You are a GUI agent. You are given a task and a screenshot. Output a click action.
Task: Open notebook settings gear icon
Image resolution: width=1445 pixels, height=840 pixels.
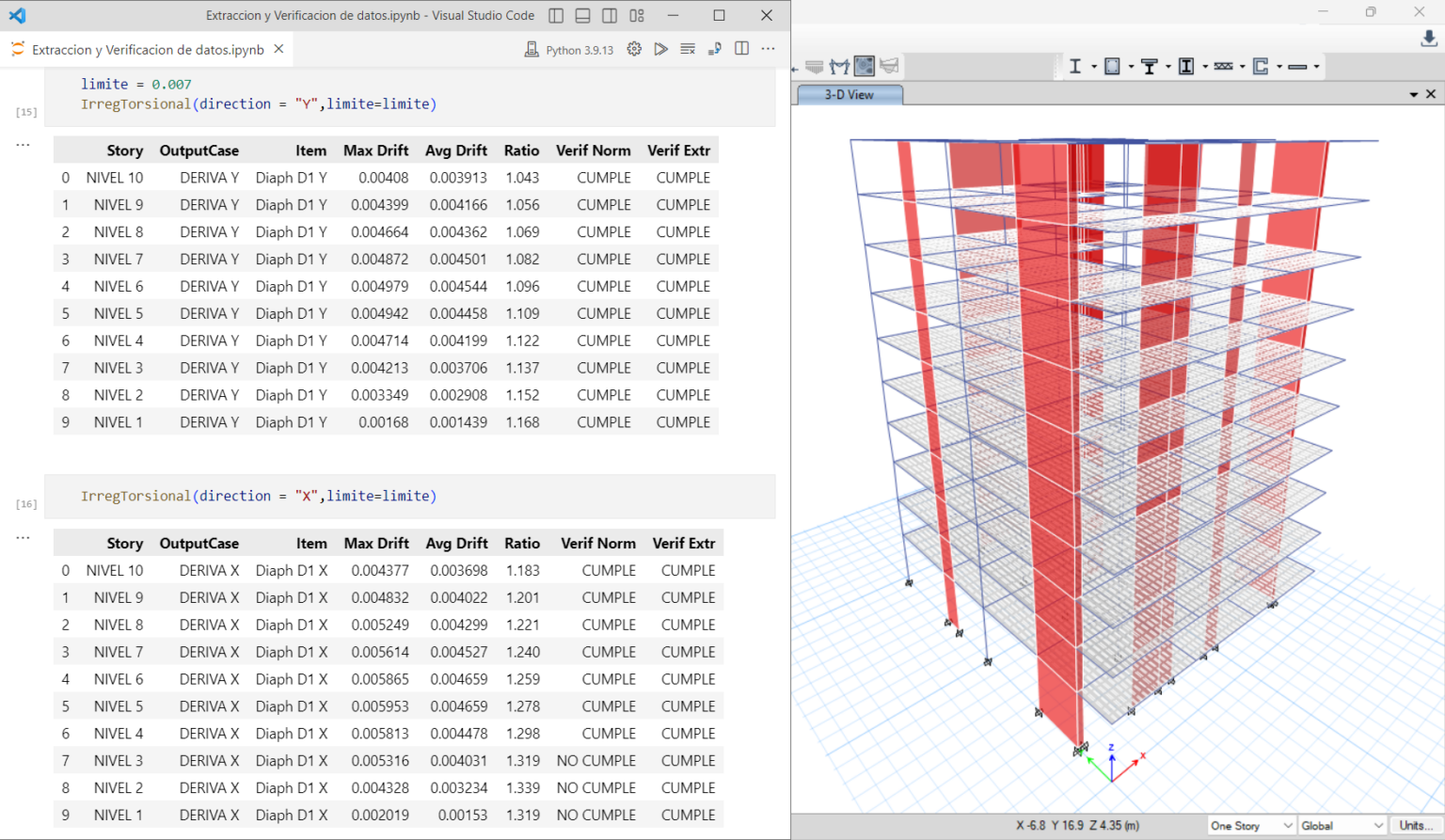634,49
